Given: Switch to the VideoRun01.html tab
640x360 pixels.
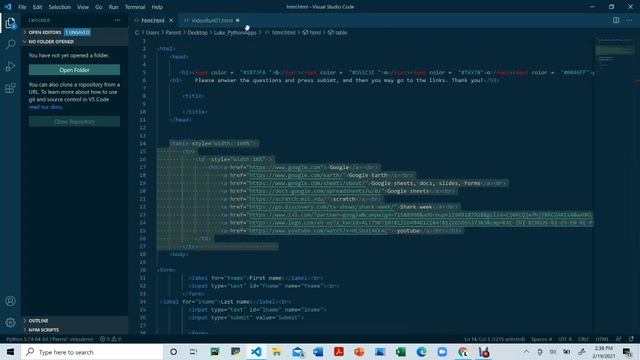Looking at the screenshot, I should coord(211,20).
